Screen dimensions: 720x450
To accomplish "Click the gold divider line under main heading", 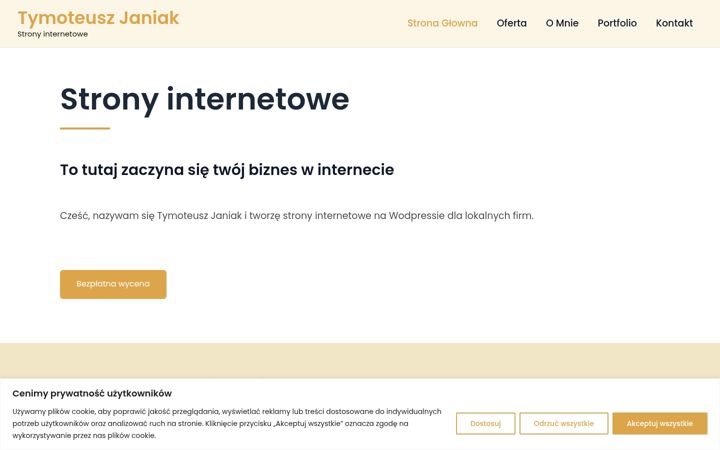I will point(85,129).
